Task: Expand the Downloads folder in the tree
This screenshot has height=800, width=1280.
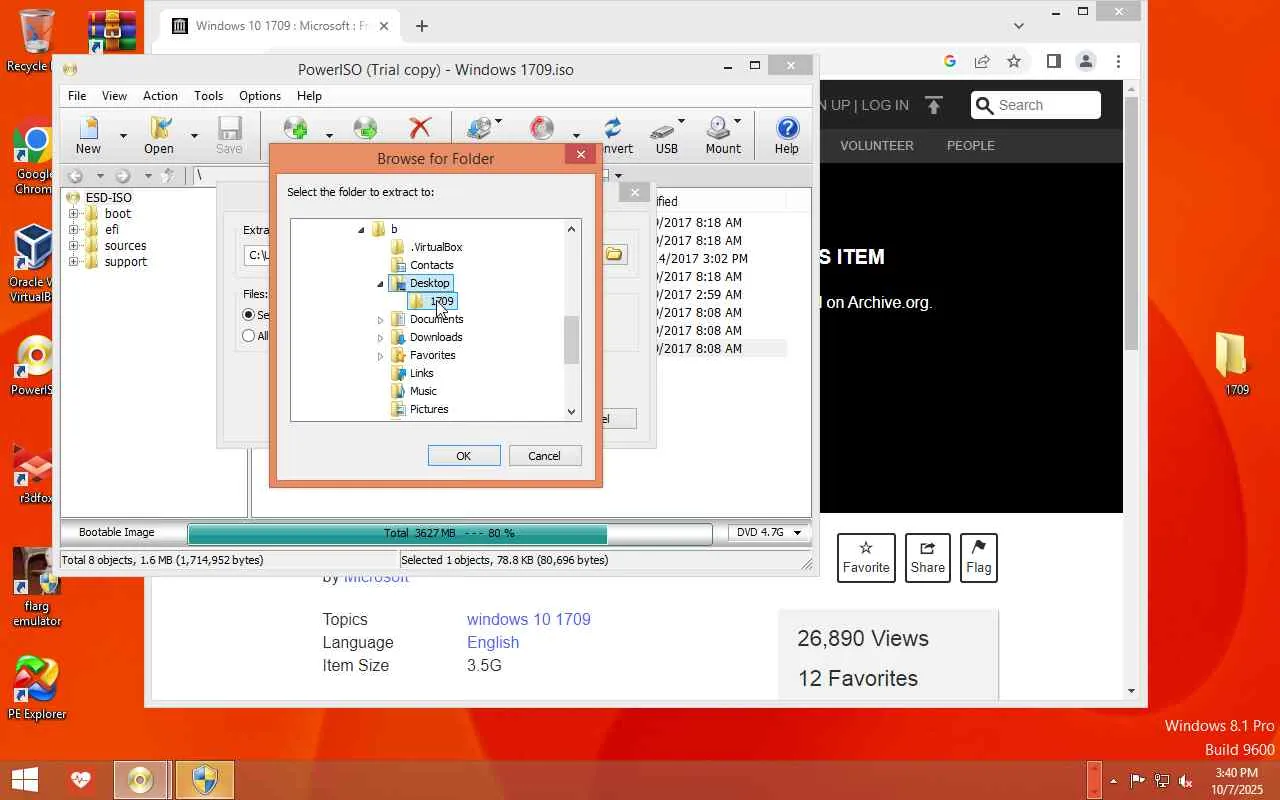Action: 380,338
